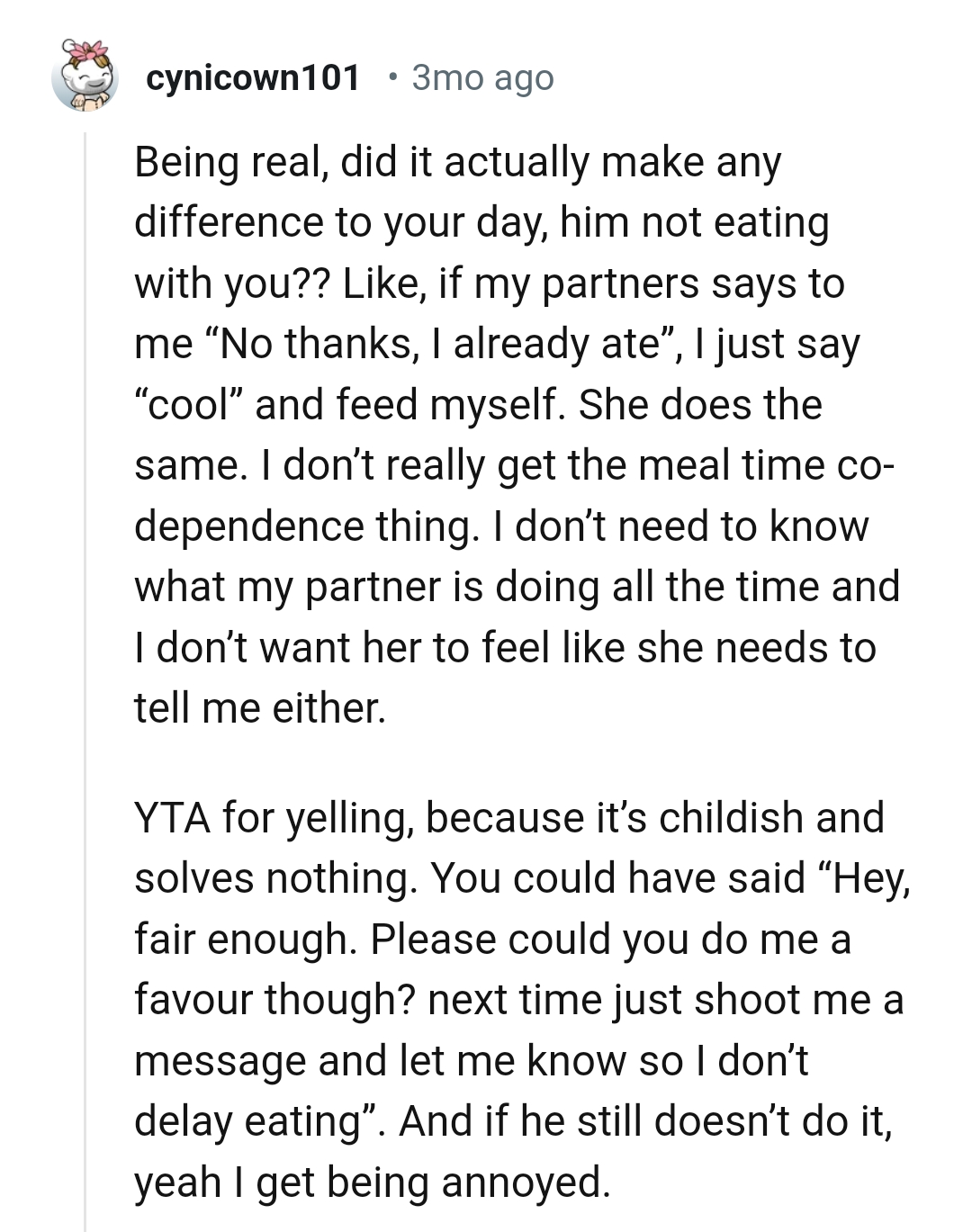Click the 3mo ago timestamp
The image size is (972, 1232).
482,78
